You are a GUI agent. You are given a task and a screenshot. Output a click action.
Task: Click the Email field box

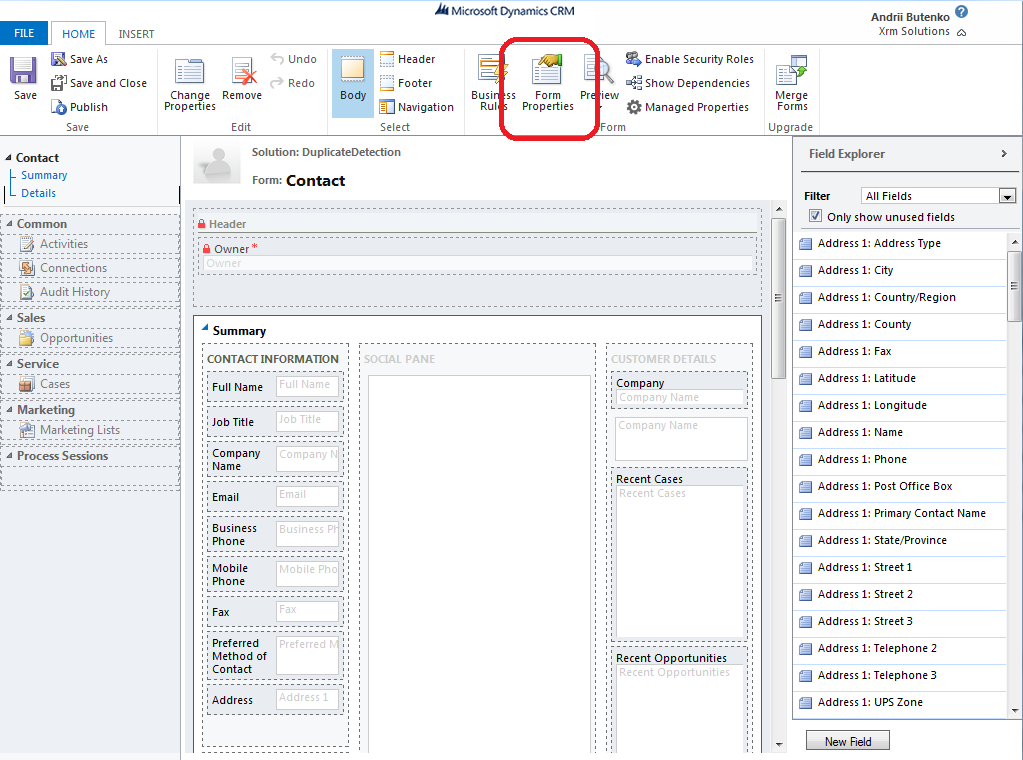point(307,496)
